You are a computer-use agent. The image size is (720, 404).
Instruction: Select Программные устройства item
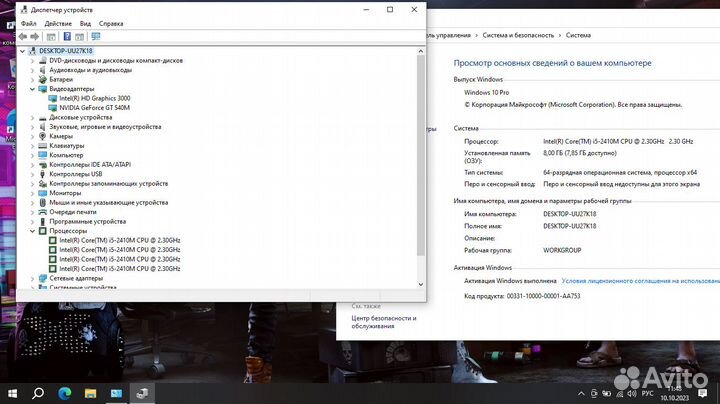(x=87, y=222)
